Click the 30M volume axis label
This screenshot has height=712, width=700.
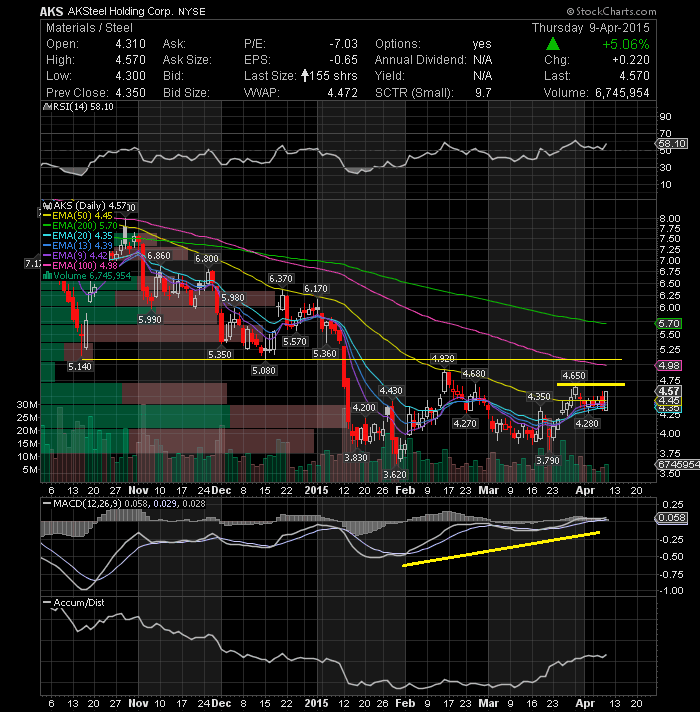tap(27, 405)
